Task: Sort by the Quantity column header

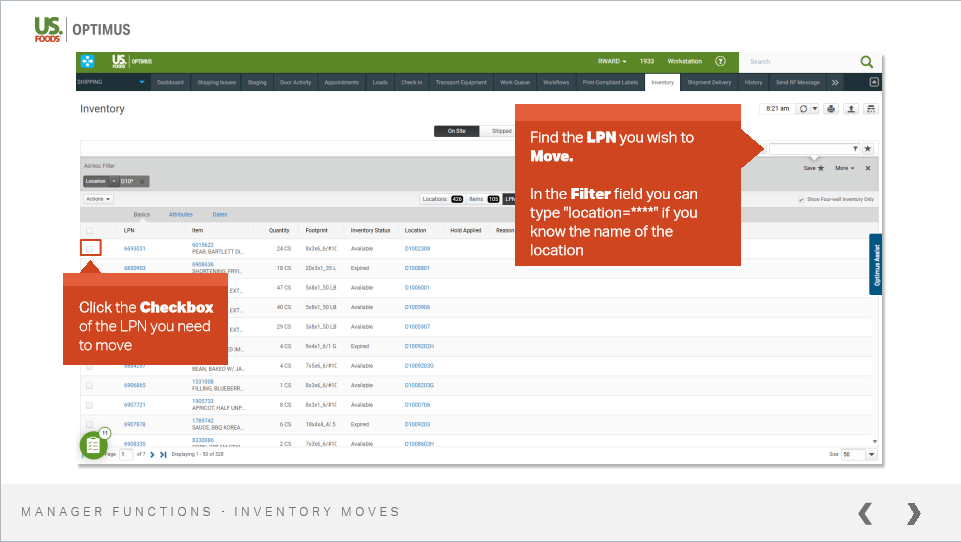Action: [x=279, y=231]
